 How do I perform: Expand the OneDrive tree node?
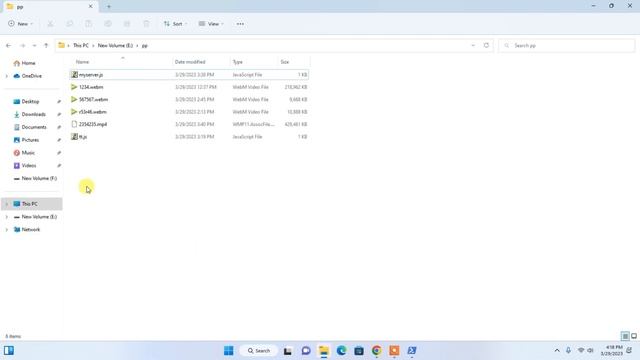[7, 76]
